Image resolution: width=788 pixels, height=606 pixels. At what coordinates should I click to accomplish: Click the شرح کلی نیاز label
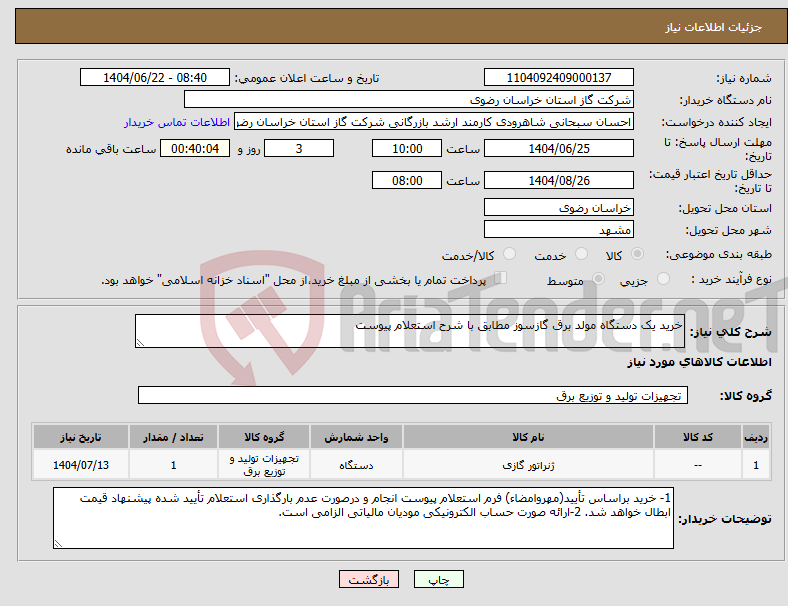click(731, 332)
